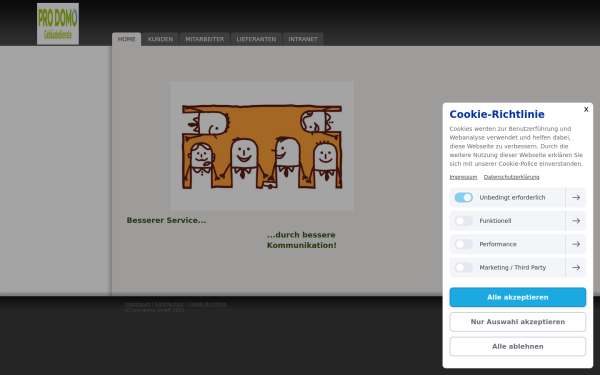This screenshot has width=600, height=375.
Task: Open the footer Cookie-Richtlinie link
Action: click(x=207, y=304)
